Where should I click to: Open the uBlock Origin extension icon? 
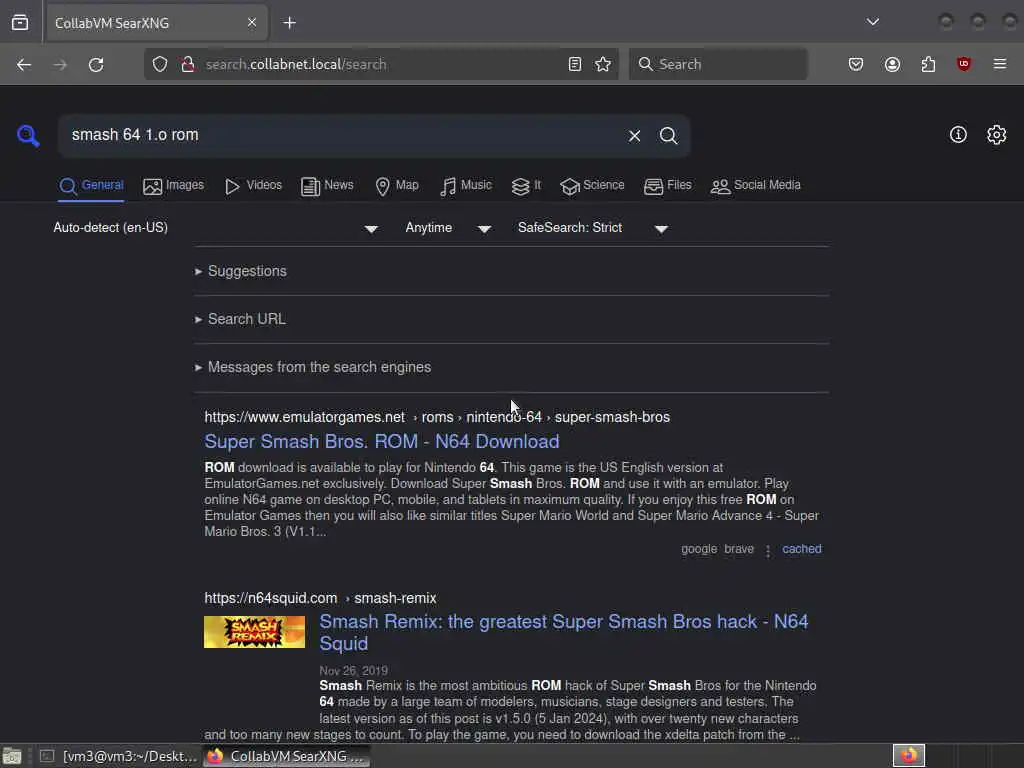point(963,64)
